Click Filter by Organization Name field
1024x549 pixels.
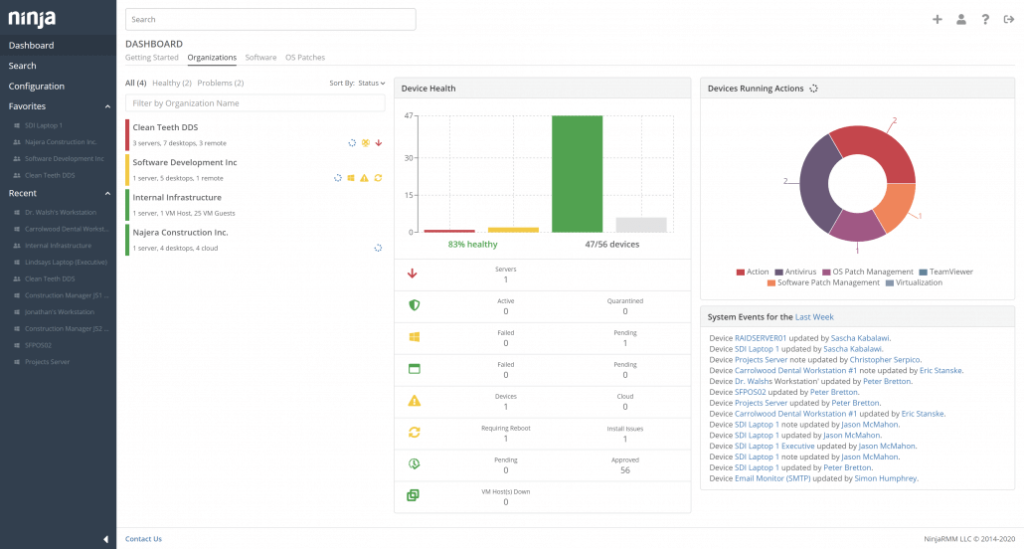[x=255, y=103]
